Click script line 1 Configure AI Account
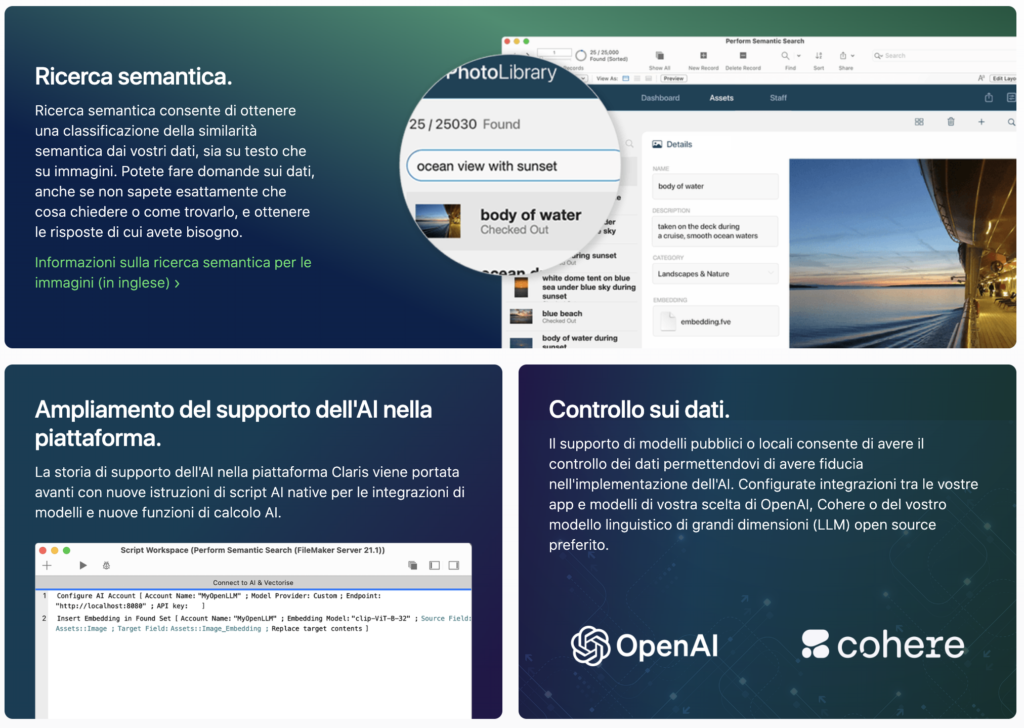The height and width of the screenshot is (728, 1024). pyautogui.click(x=219, y=601)
